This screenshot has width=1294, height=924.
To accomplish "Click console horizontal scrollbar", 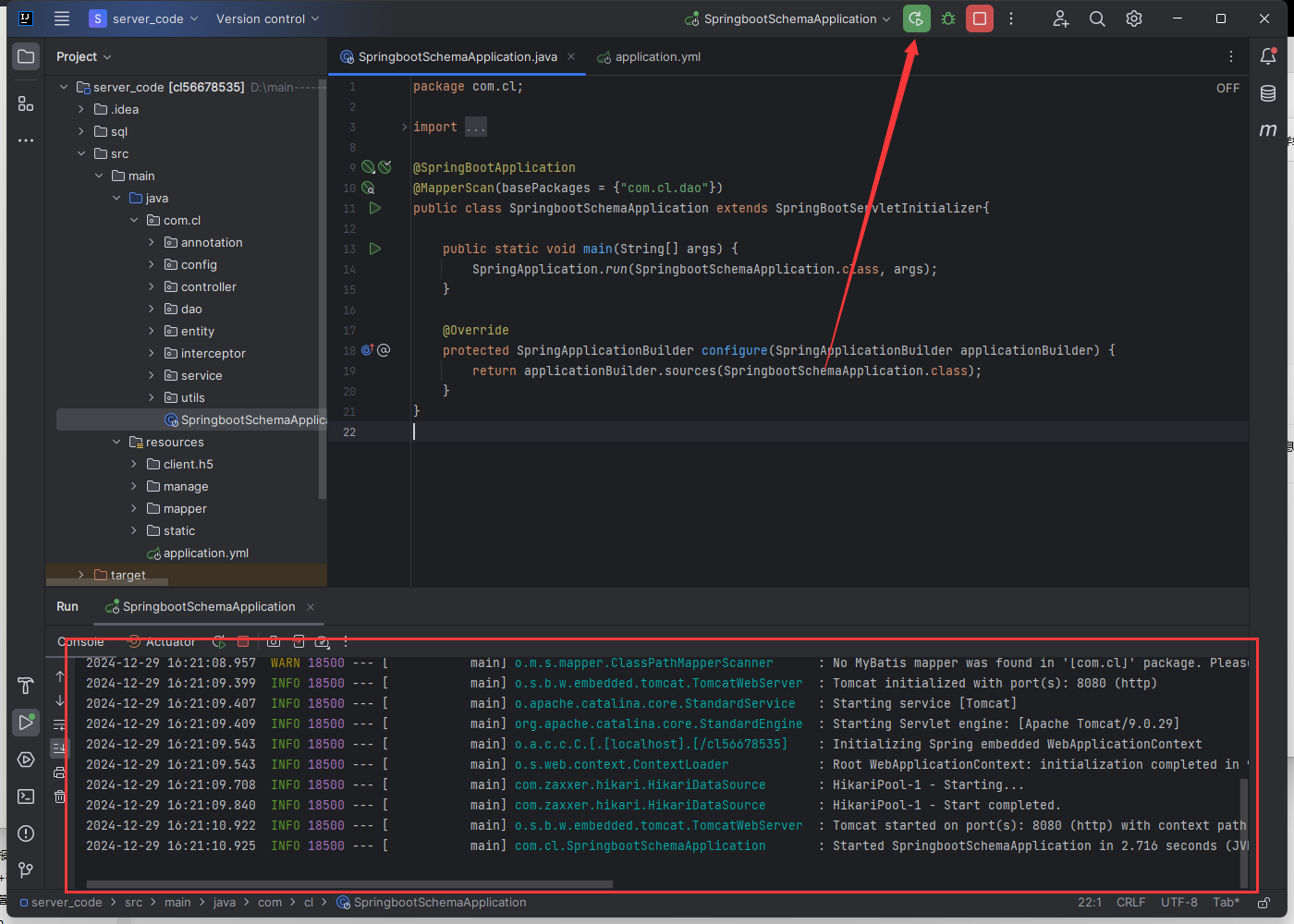I will [349, 884].
